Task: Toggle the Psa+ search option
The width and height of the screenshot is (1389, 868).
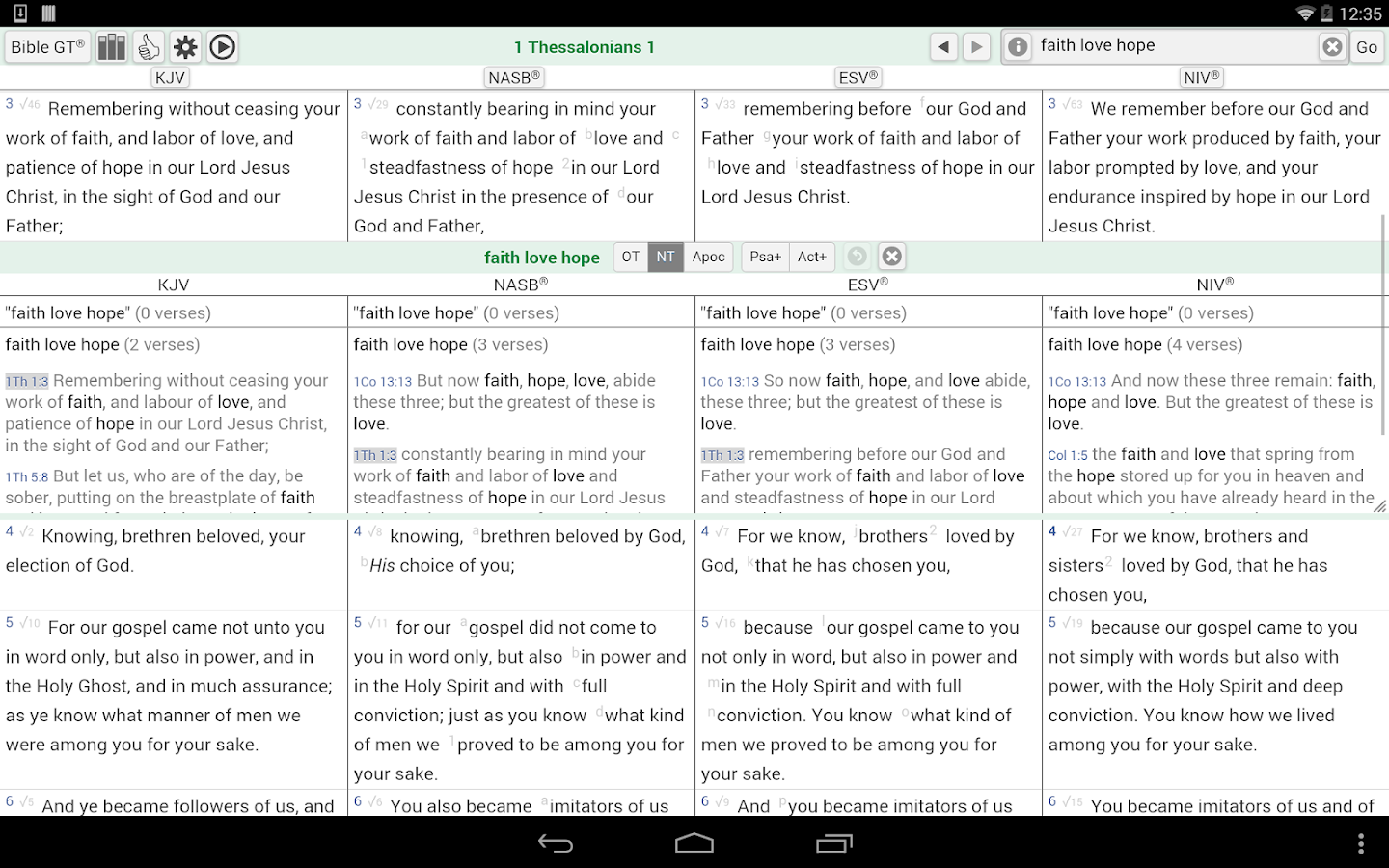Action: pos(765,257)
